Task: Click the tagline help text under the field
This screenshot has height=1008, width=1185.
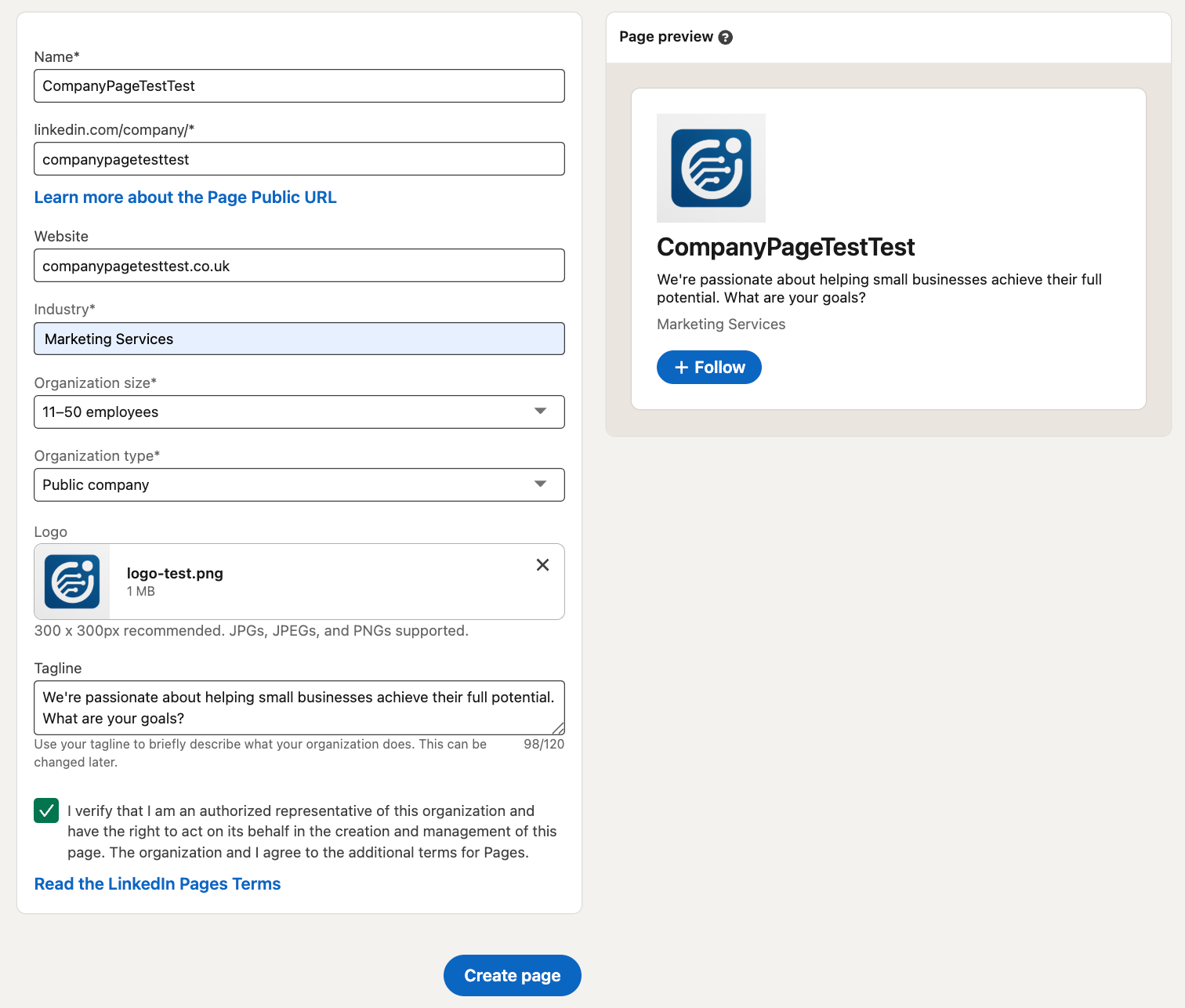Action: pyautogui.click(x=260, y=753)
